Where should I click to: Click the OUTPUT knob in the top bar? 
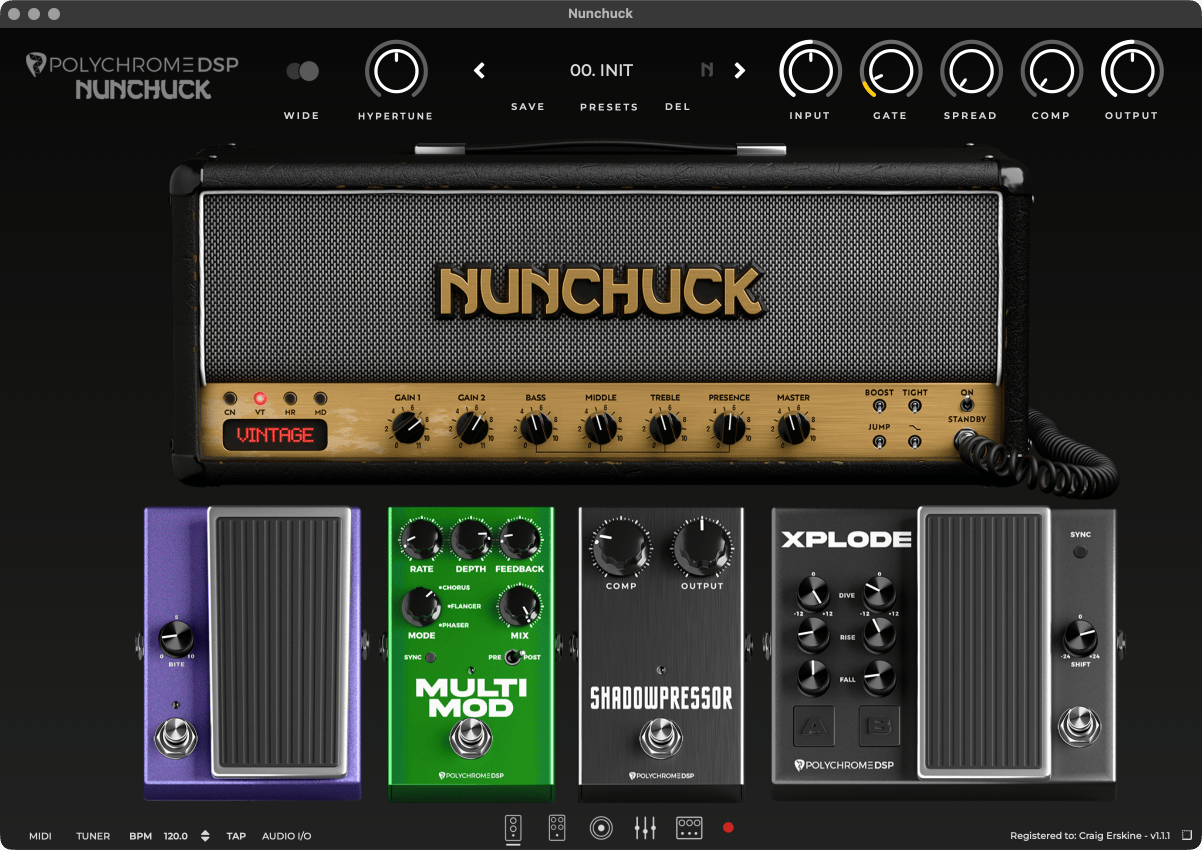click(x=1132, y=71)
